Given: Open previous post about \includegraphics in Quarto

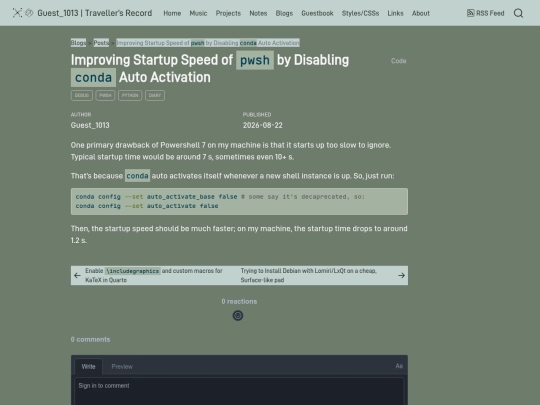Looking at the screenshot, I should [154, 275].
